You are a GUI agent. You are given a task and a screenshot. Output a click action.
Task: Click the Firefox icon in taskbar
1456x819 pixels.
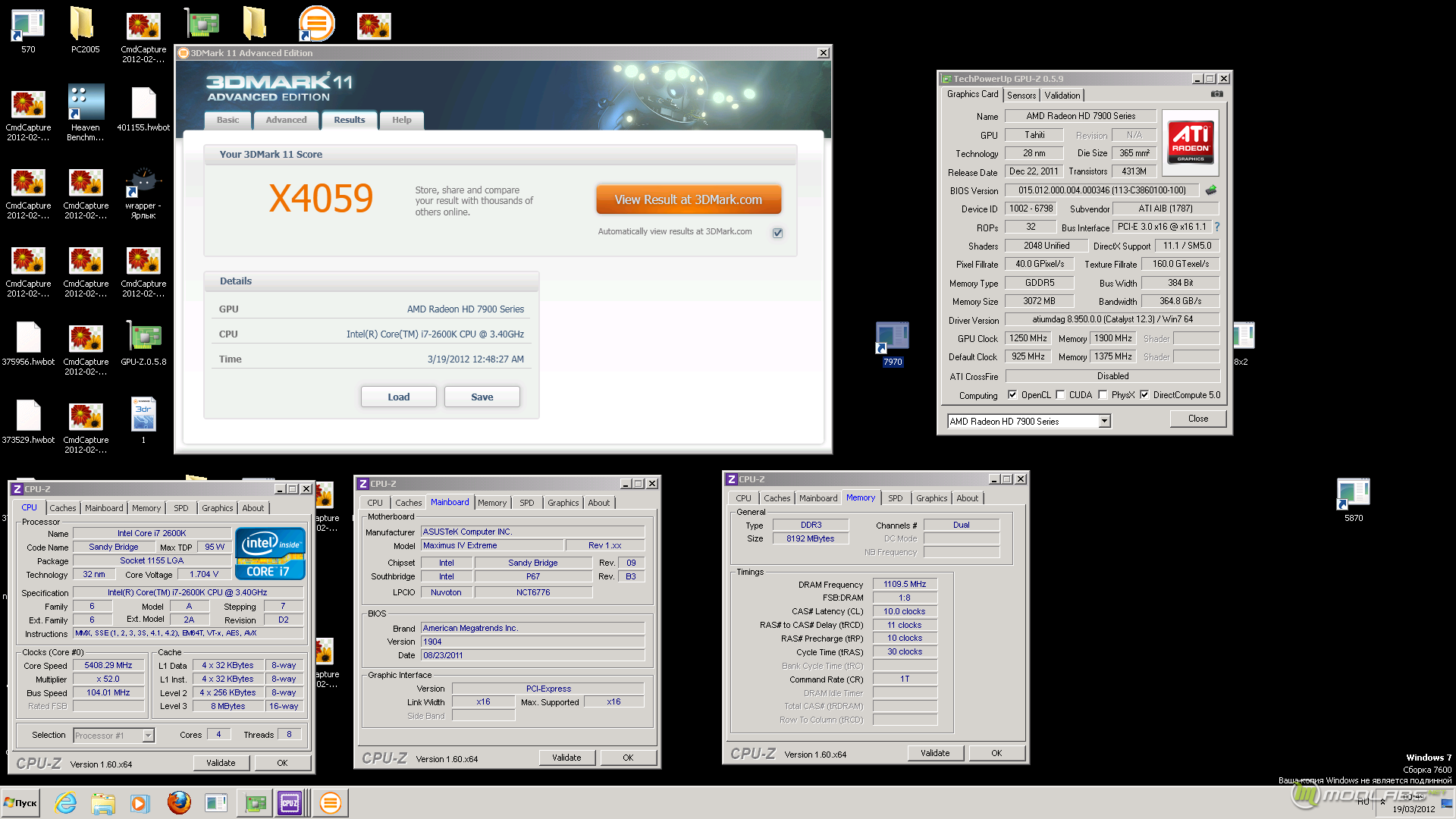tap(179, 802)
